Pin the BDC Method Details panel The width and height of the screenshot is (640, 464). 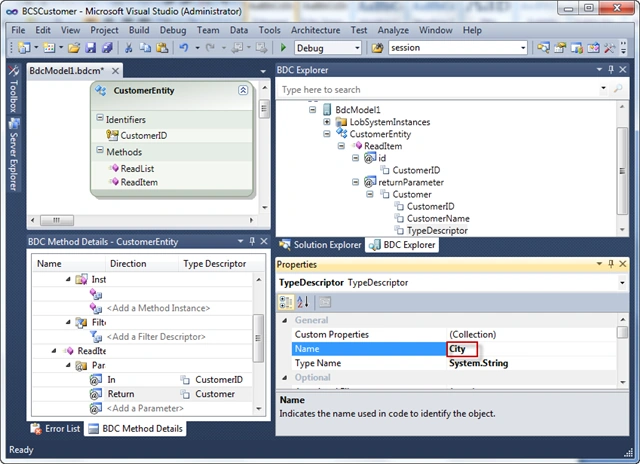(252, 241)
